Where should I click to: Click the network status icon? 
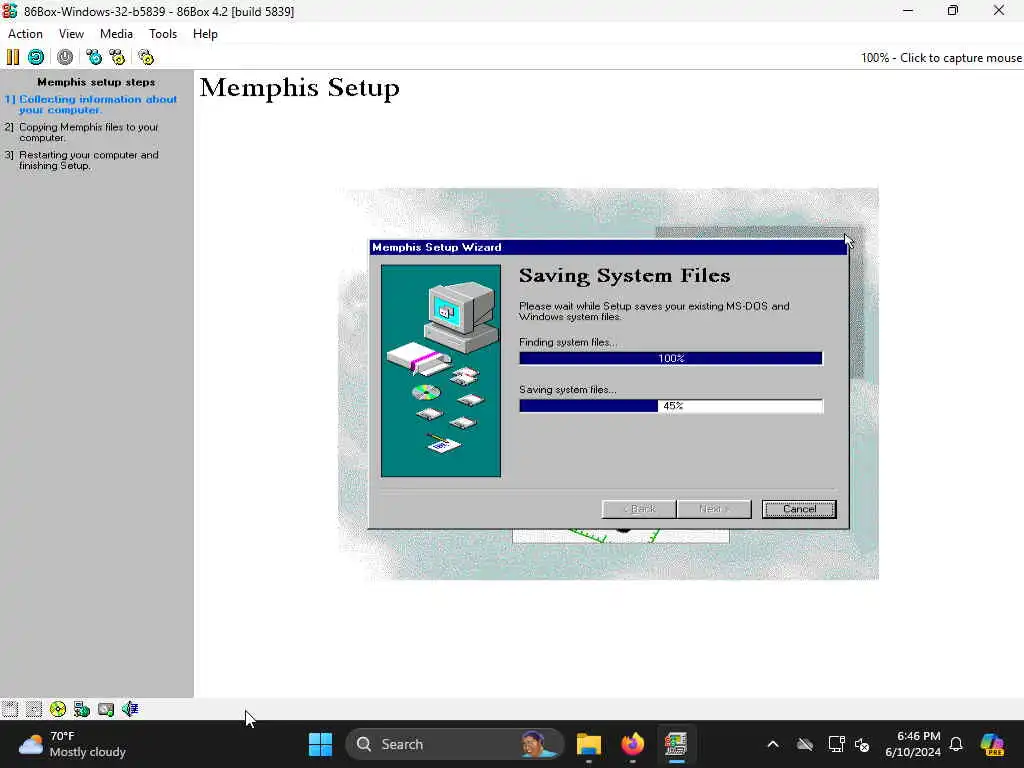pos(82,709)
